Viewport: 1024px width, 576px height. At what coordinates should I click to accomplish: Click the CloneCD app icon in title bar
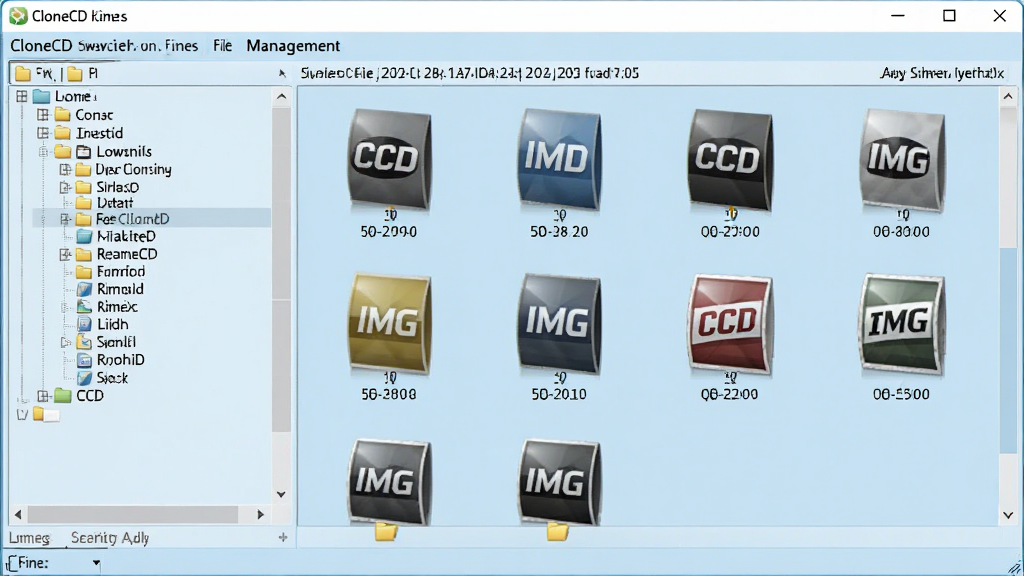point(18,16)
